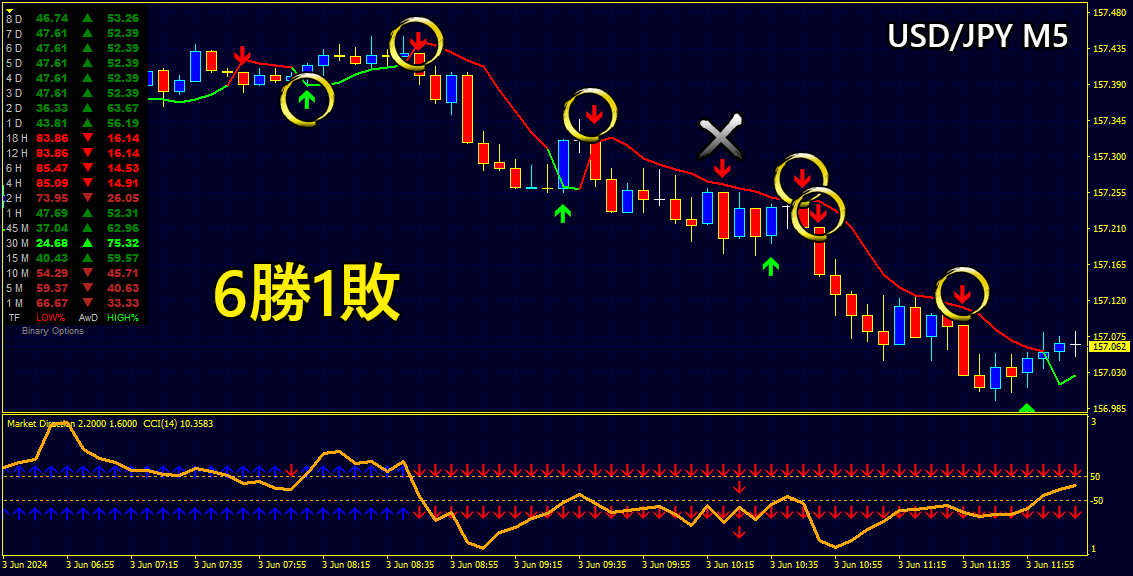The width and height of the screenshot is (1133, 576).
Task: Click the up triangle in the 1 D row
Action: (87, 123)
